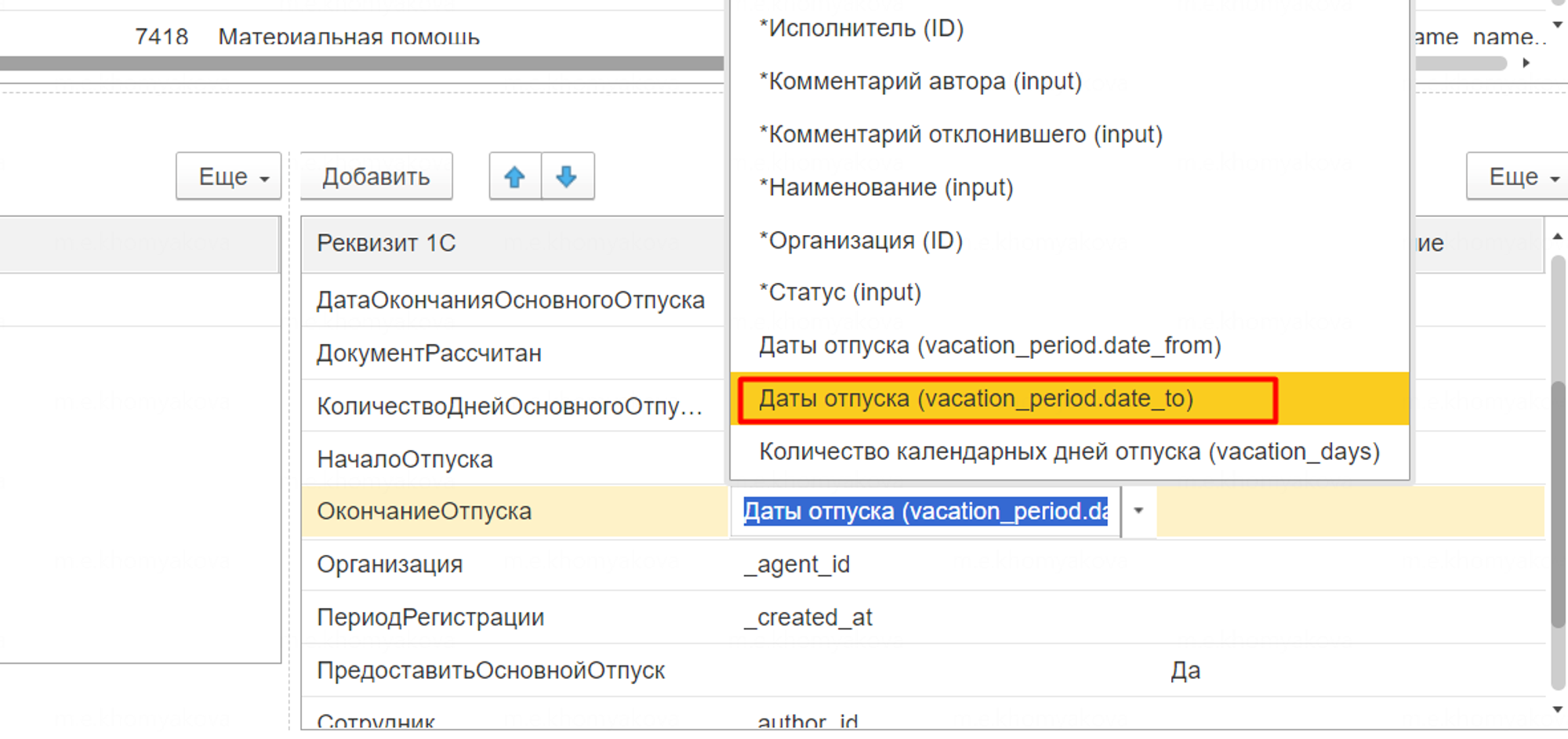Choose Количество календарных дней отпуска option
1568x739 pixels.
tap(1069, 452)
